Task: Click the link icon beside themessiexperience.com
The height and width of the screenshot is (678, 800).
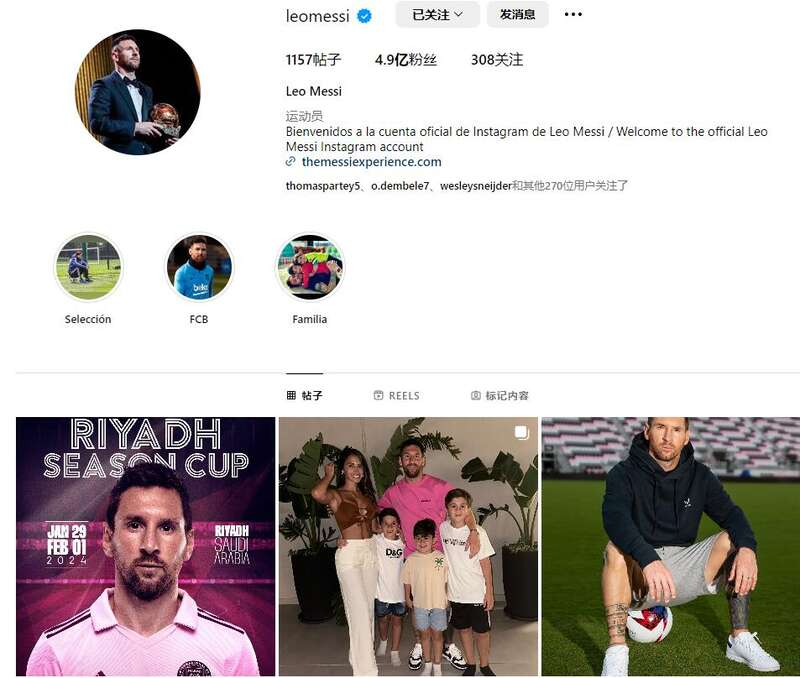Action: pyautogui.click(x=290, y=162)
